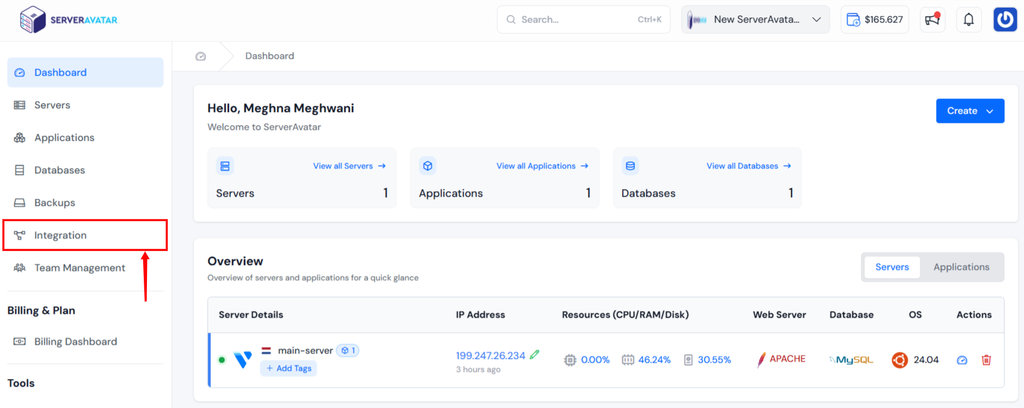
Task: Open Team Management in the sidebar
Action: click(86, 268)
